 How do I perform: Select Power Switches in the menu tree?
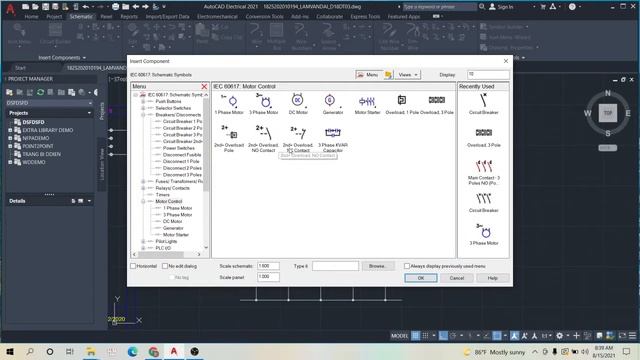(179, 148)
